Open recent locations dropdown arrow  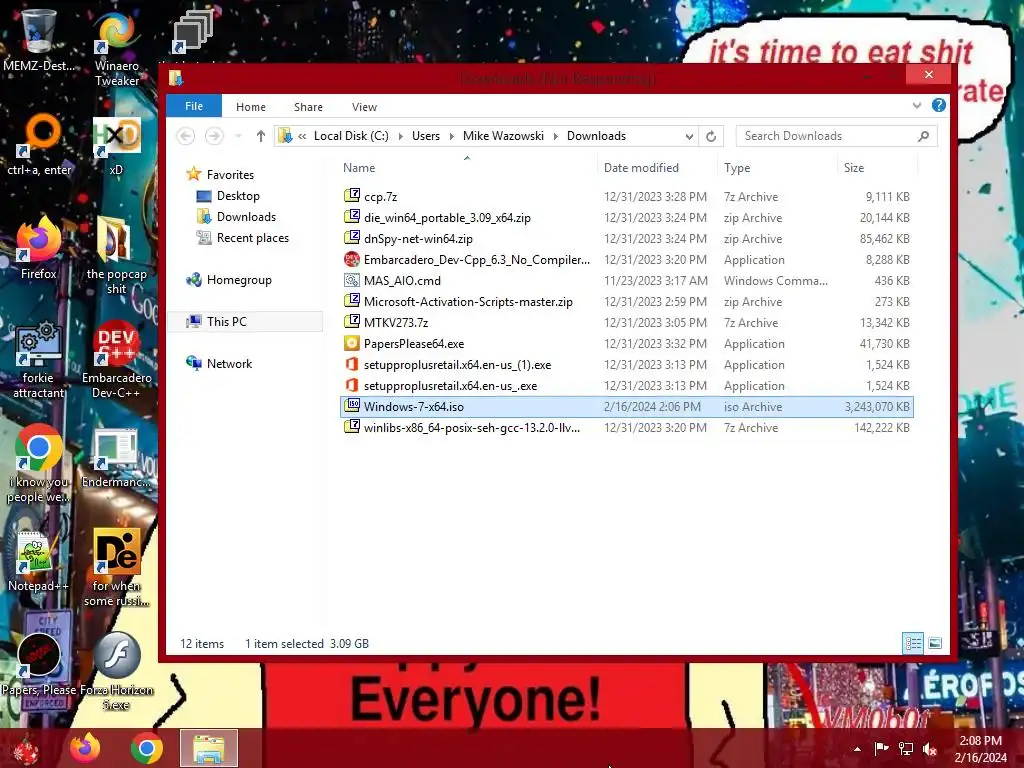[x=238, y=136]
